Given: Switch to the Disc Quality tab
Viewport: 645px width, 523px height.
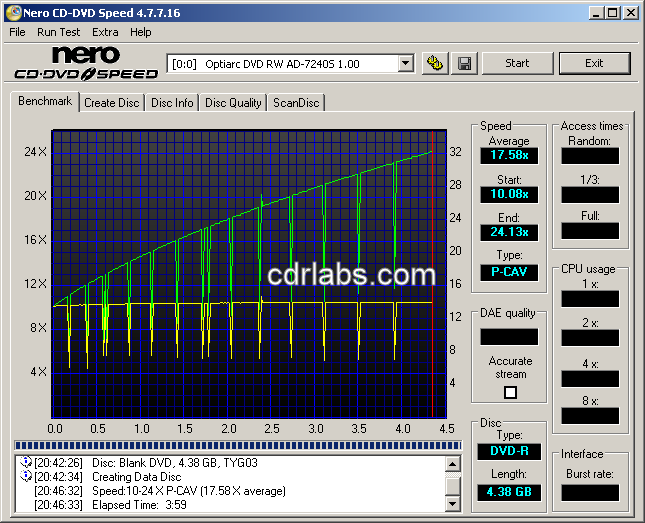Looking at the screenshot, I should (233, 102).
